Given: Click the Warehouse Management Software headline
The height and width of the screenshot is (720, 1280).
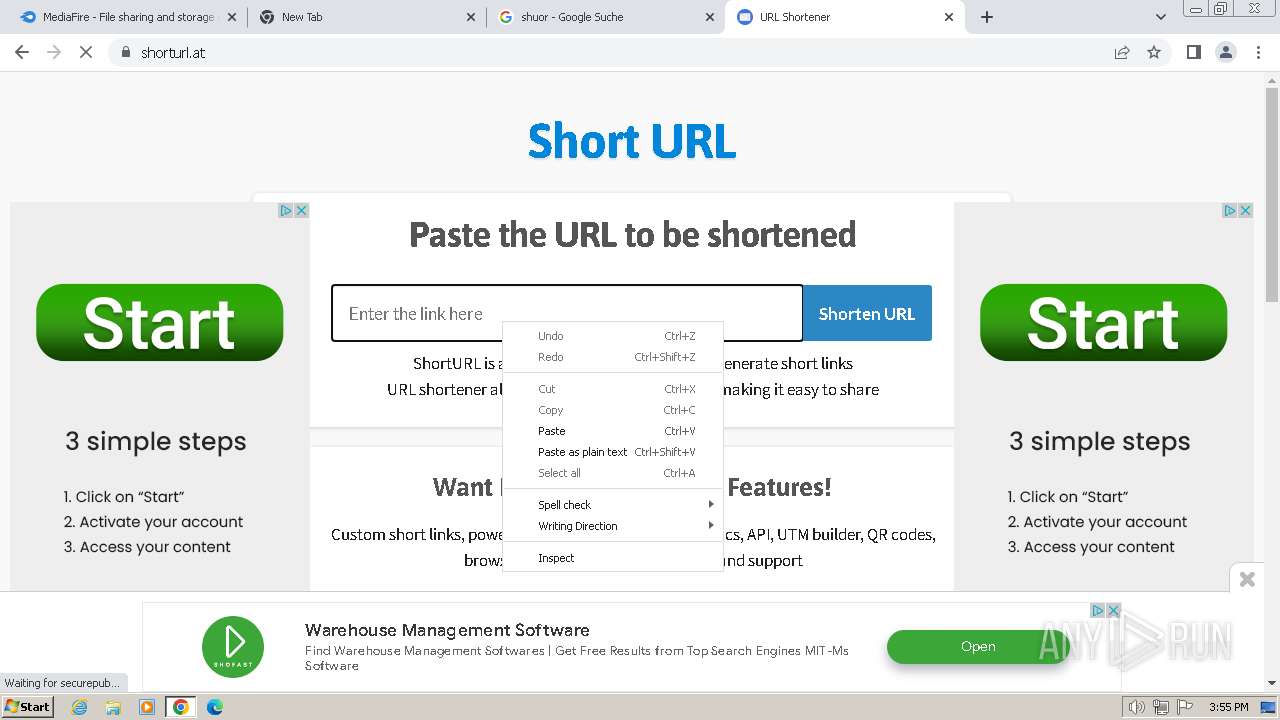Looking at the screenshot, I should pyautogui.click(x=447, y=630).
